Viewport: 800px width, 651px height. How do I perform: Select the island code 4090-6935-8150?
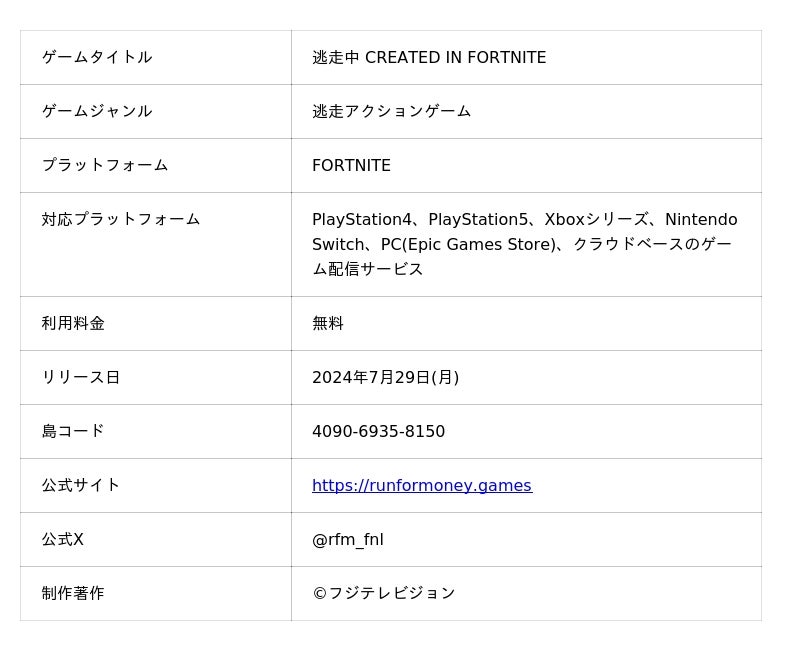[x=378, y=432]
